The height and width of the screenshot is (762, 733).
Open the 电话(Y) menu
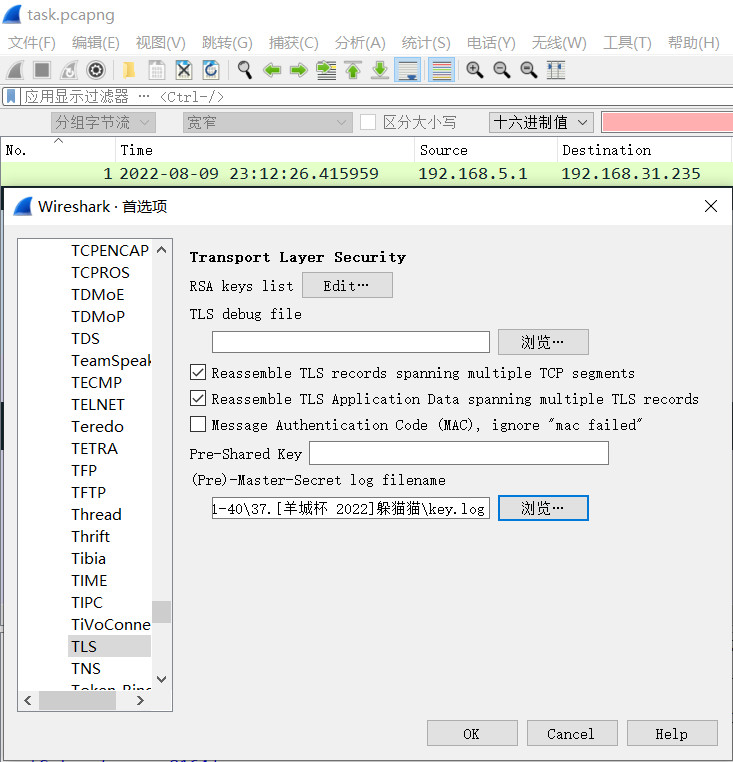click(x=491, y=43)
